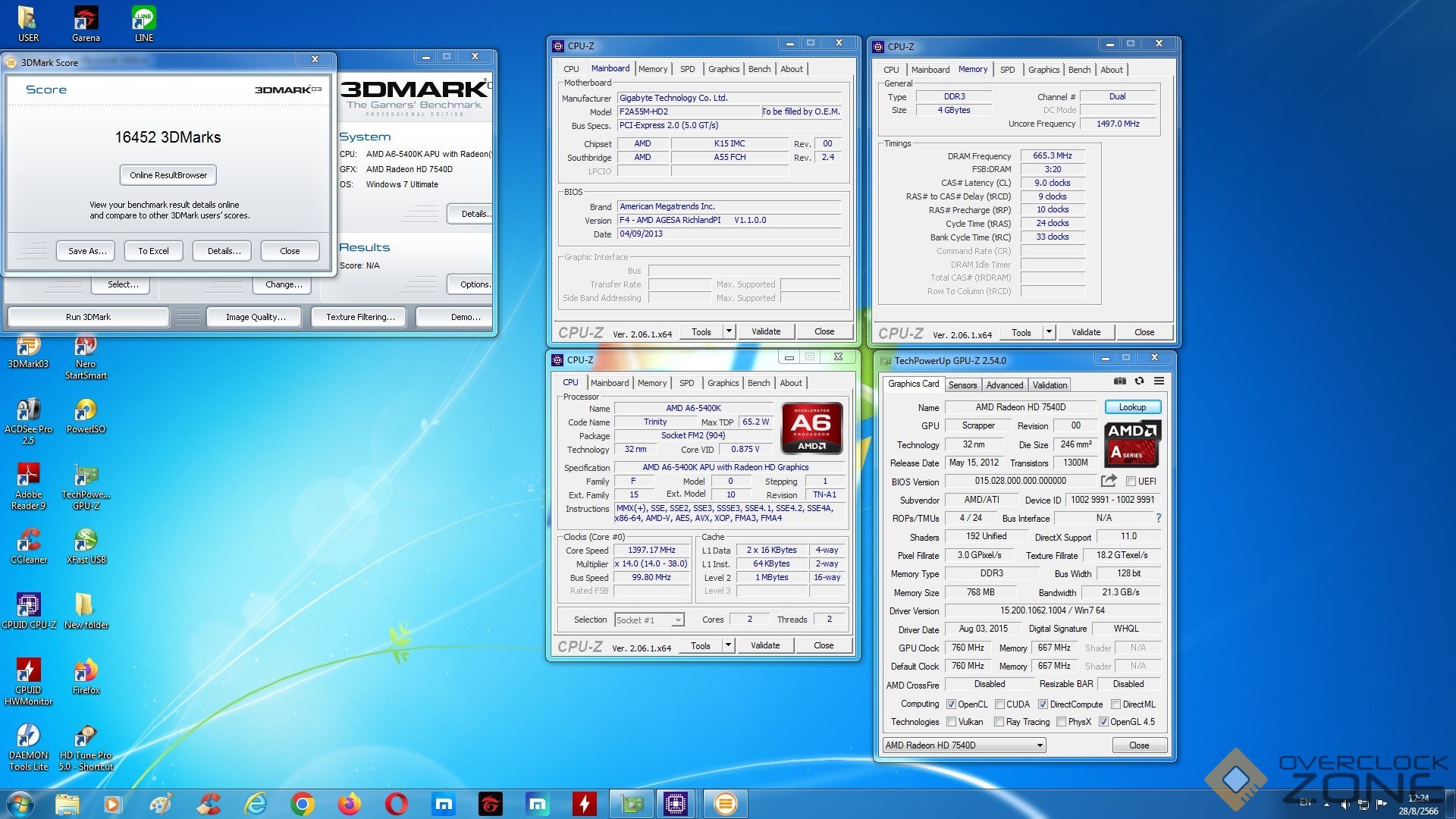Screen dimensions: 1456x819
Task: Expand the Tools dropdown arrow in the Mainboard window
Action: pyautogui.click(x=729, y=331)
